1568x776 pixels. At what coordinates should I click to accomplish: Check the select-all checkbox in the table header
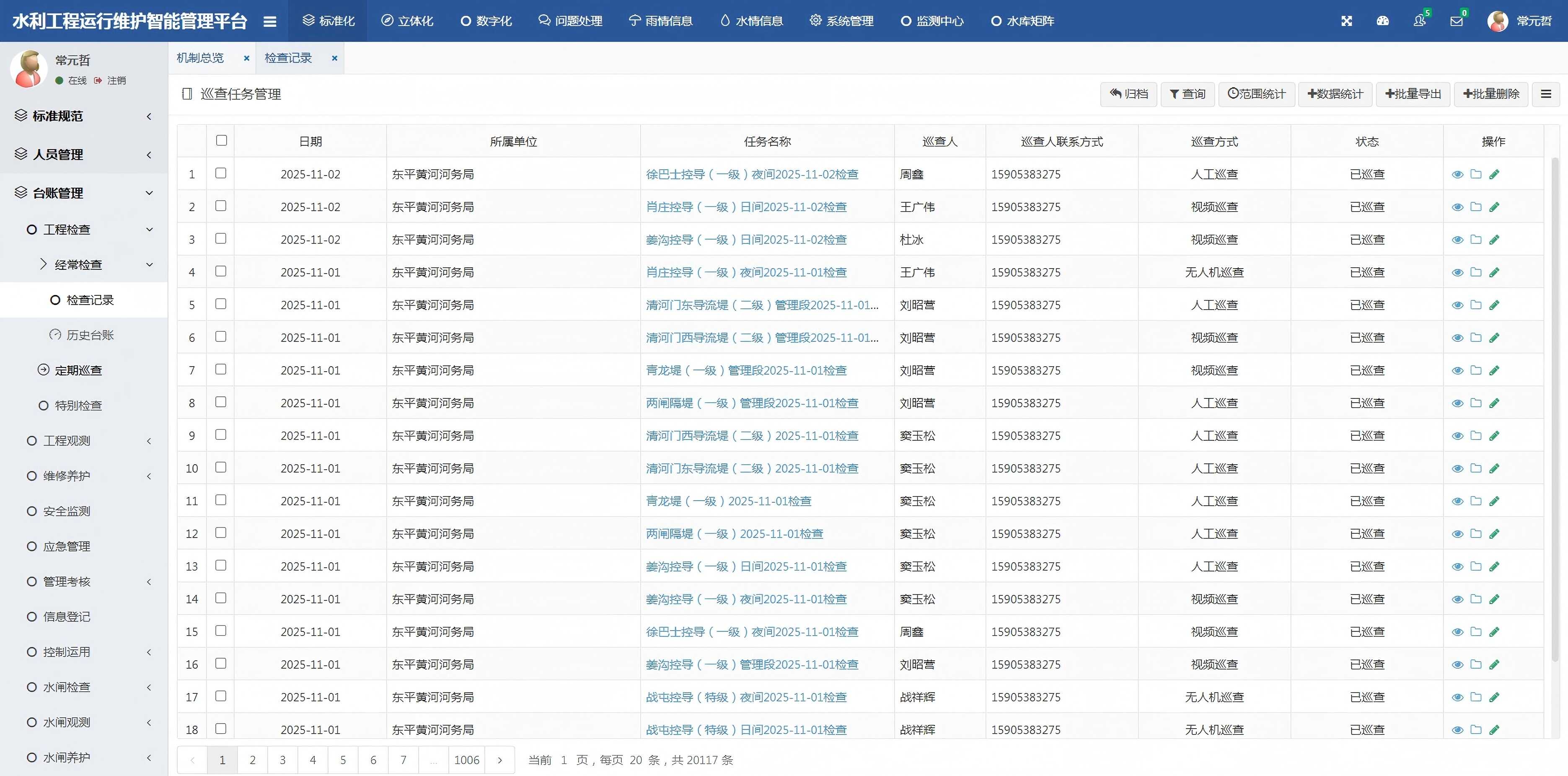point(221,141)
